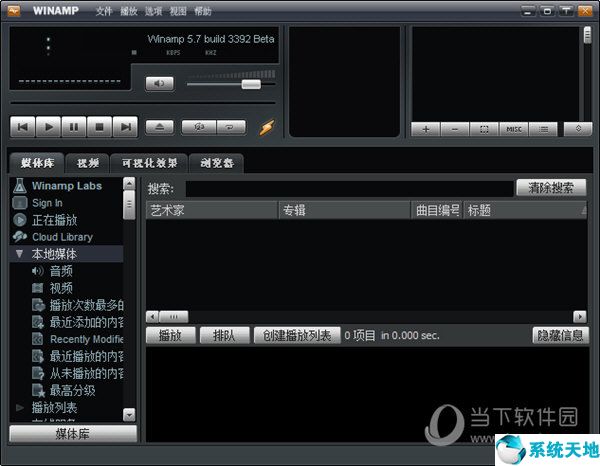Open file with the Eject button
The width and height of the screenshot is (600, 466).
coord(160,127)
